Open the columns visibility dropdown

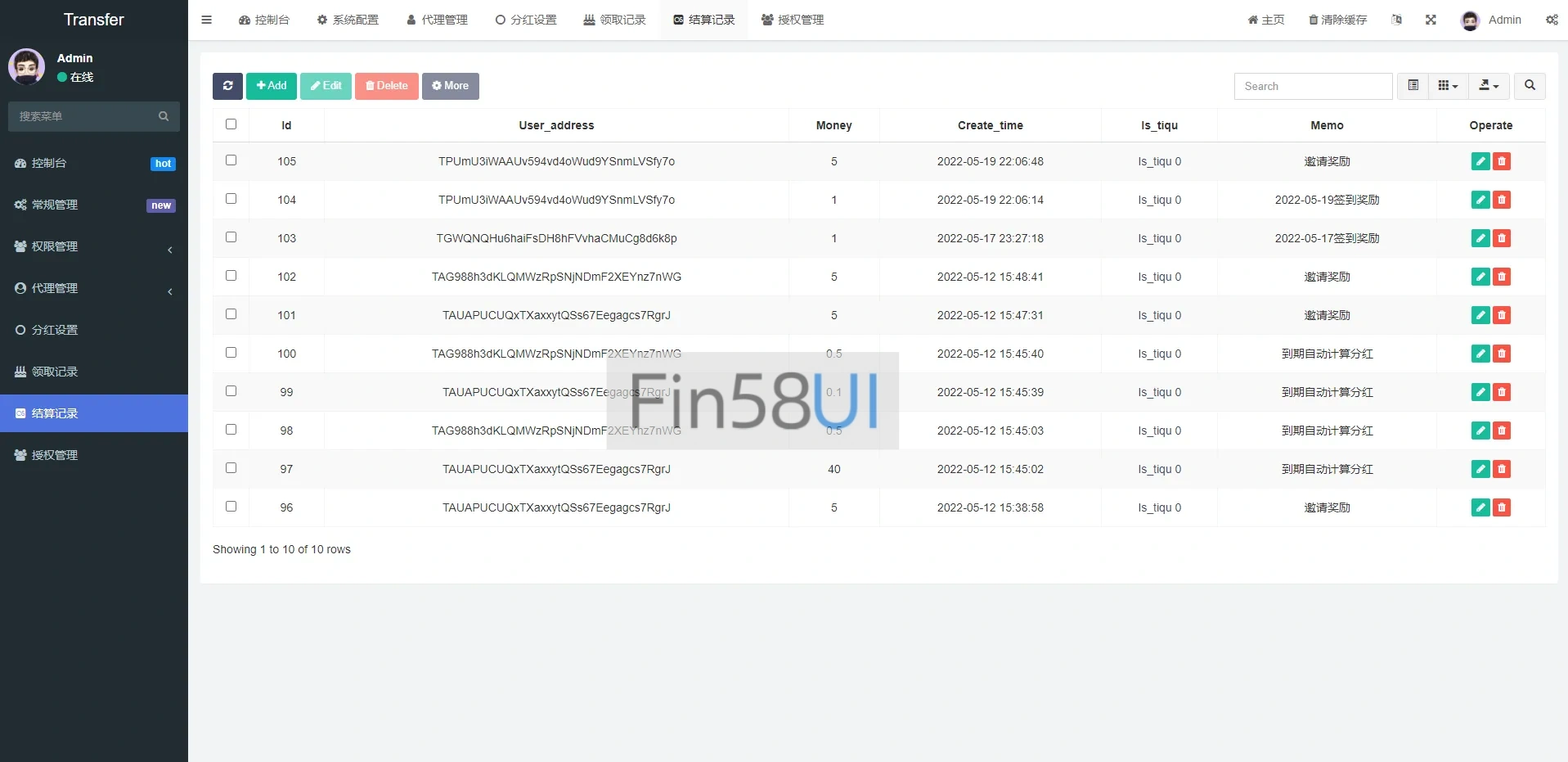pos(1448,86)
